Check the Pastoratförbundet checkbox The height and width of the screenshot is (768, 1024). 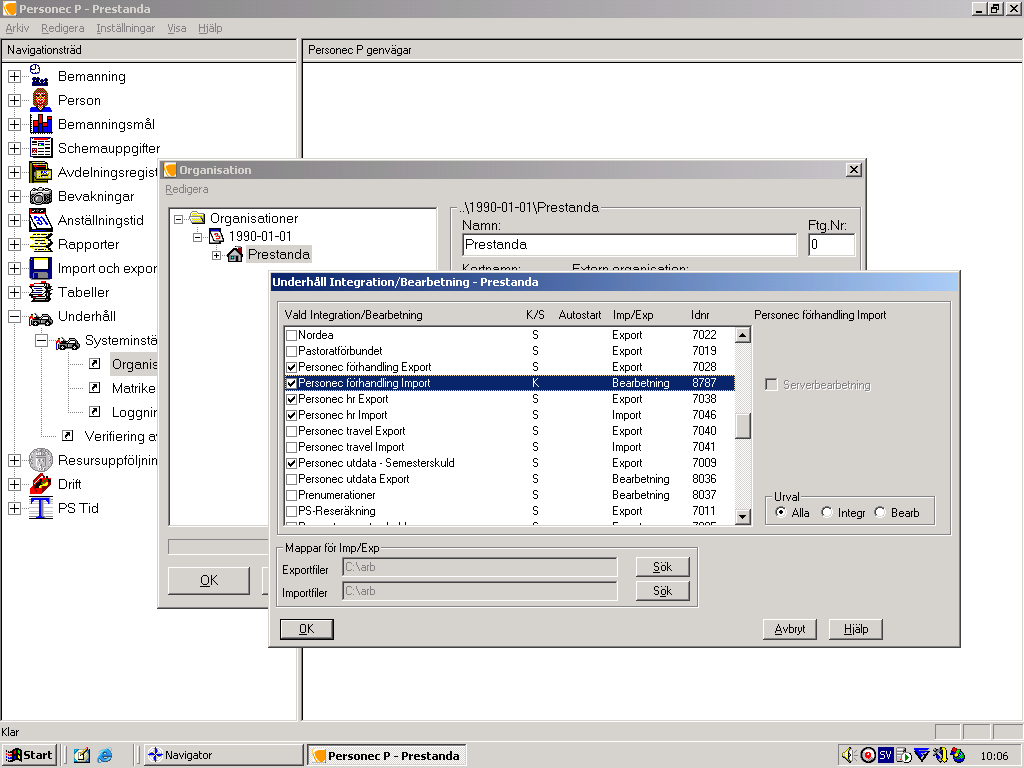(x=291, y=351)
